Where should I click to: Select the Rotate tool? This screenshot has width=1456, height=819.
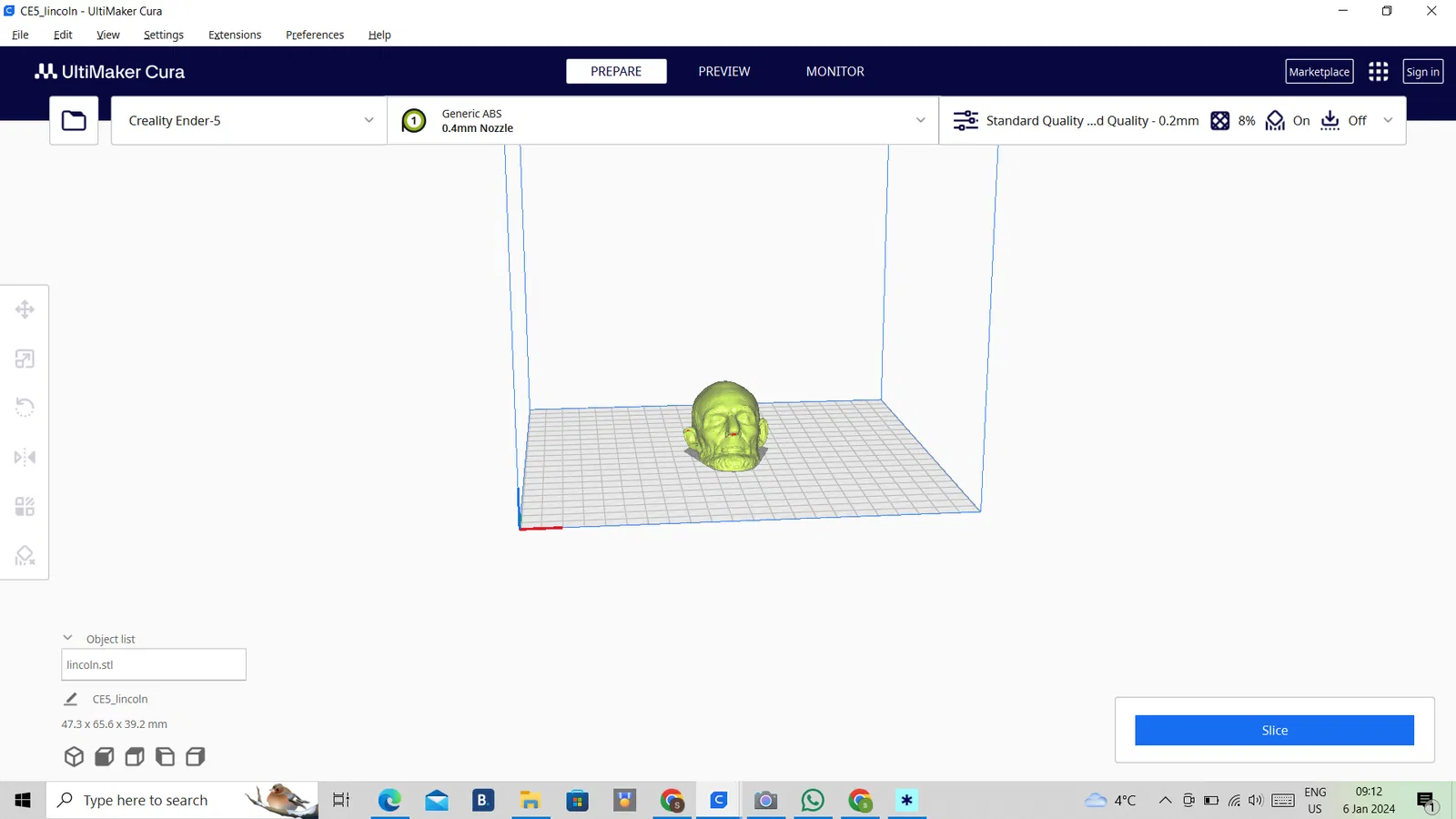point(25,408)
